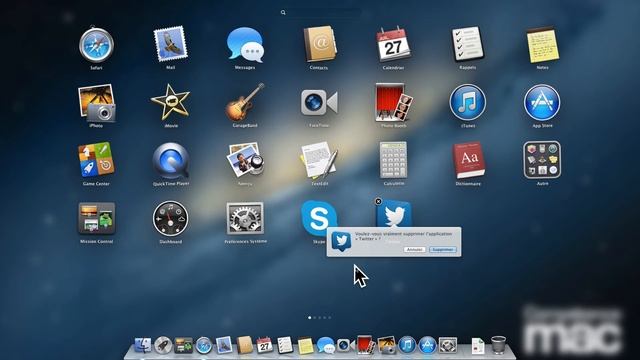Open the document stack in the Dock
This screenshot has height=360, width=640.
coord(478,346)
